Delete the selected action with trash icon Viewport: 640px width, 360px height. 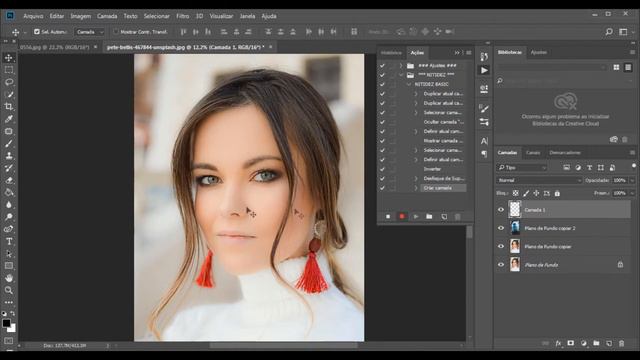pyautogui.click(x=458, y=217)
